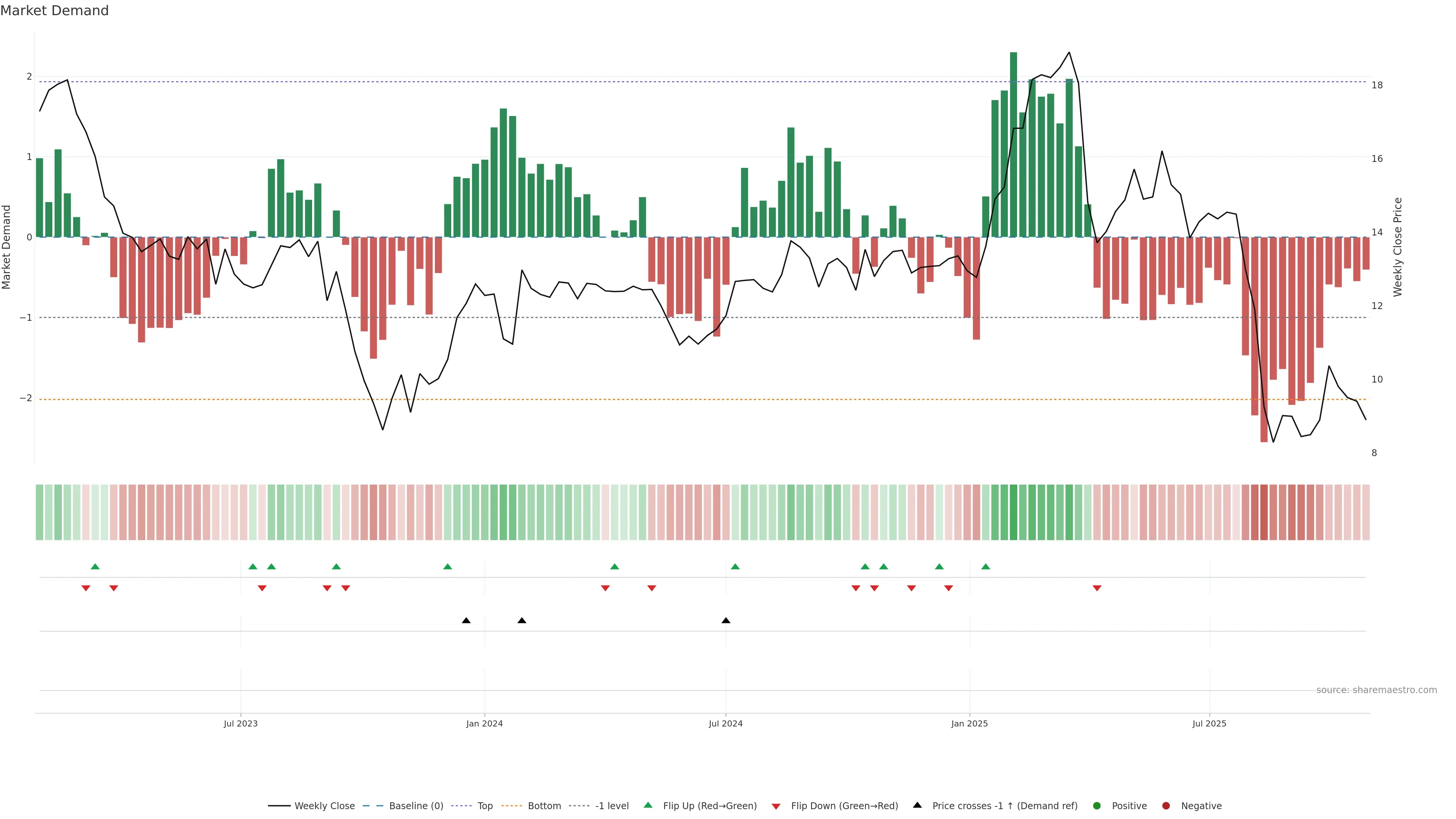Viewport: 1456px width, 819px height.
Task: Click the Weekly Close Price axis title
Action: 1398,247
